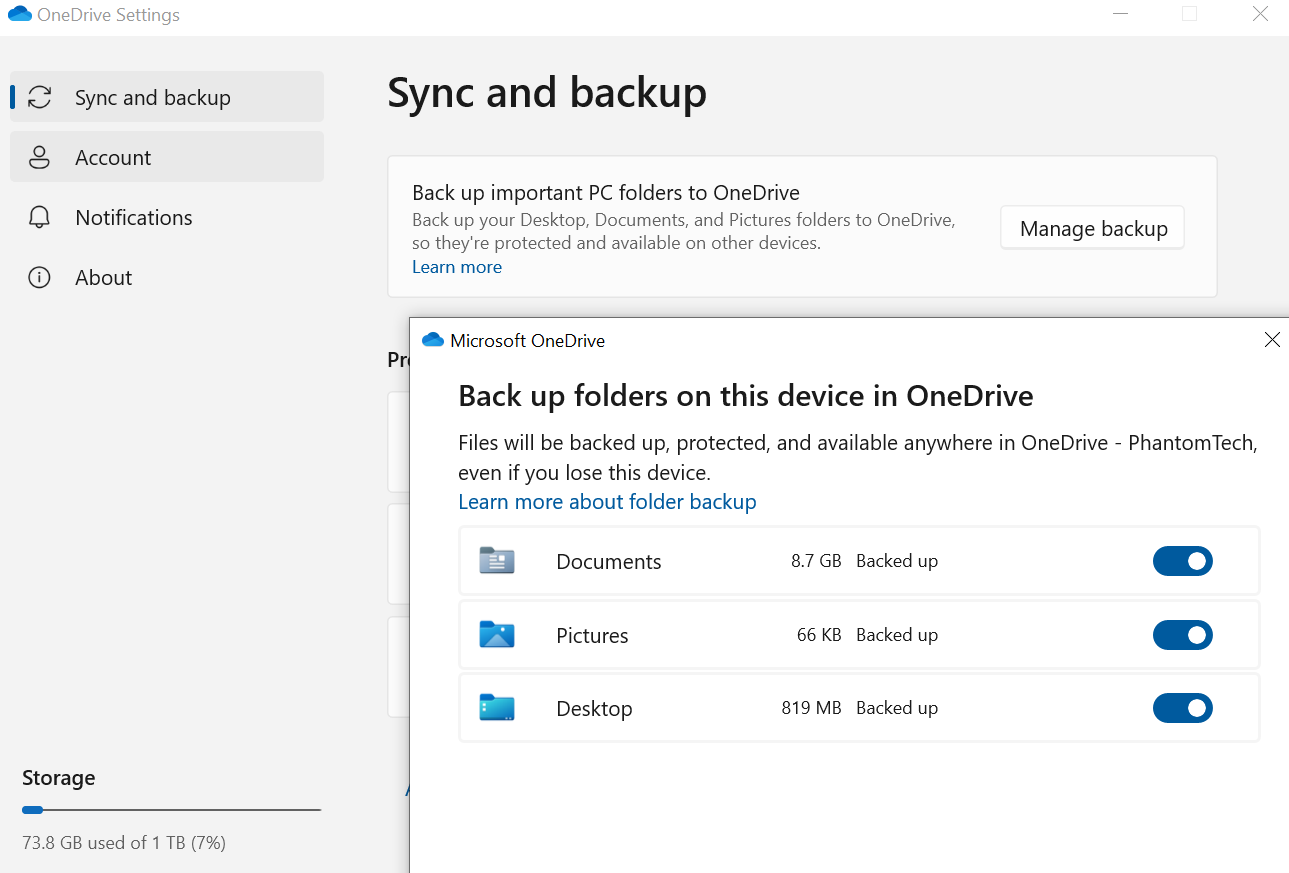Click Back up important PC folders title
The height and width of the screenshot is (873, 1289).
pos(606,193)
